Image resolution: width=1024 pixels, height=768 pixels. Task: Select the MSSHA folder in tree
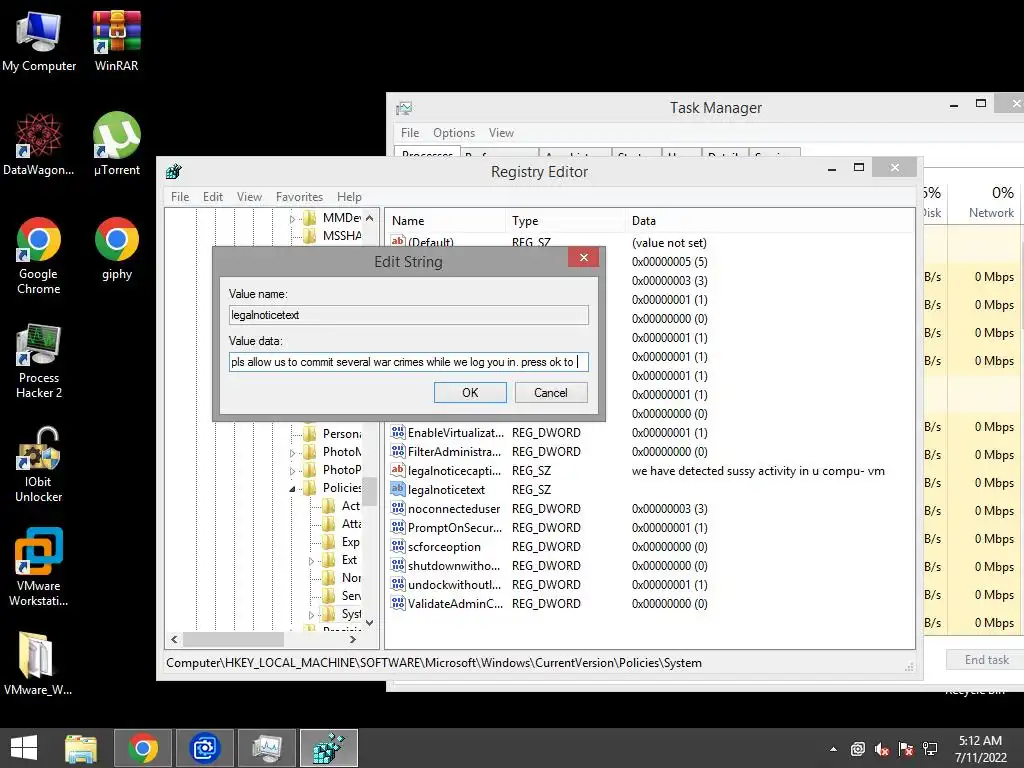(333, 236)
